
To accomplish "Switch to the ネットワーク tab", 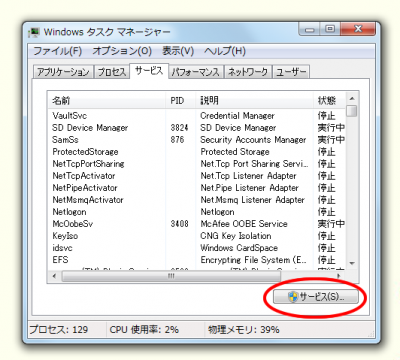I will click(x=248, y=72).
